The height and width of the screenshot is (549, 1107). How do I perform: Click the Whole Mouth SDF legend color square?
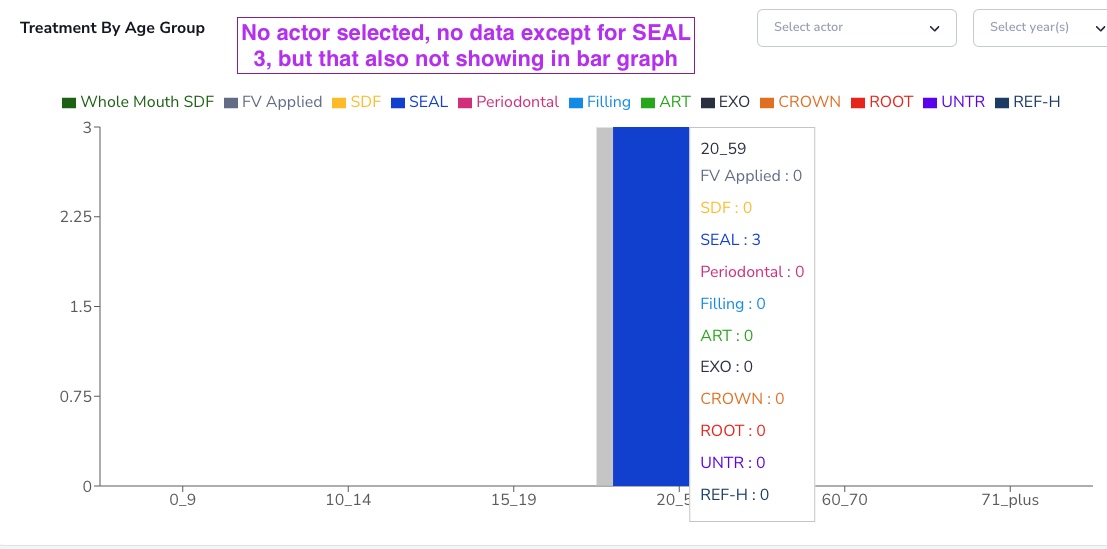(69, 103)
